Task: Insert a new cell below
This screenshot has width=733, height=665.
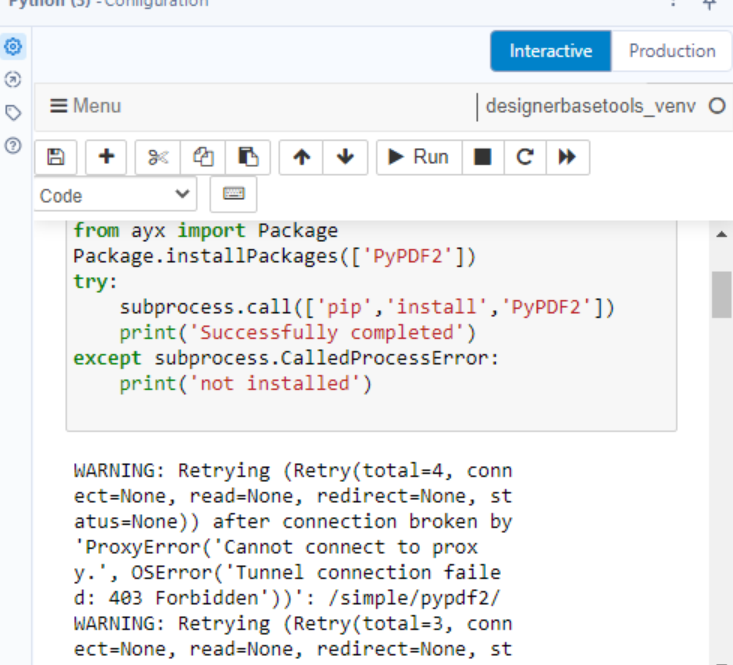Action: coord(106,157)
